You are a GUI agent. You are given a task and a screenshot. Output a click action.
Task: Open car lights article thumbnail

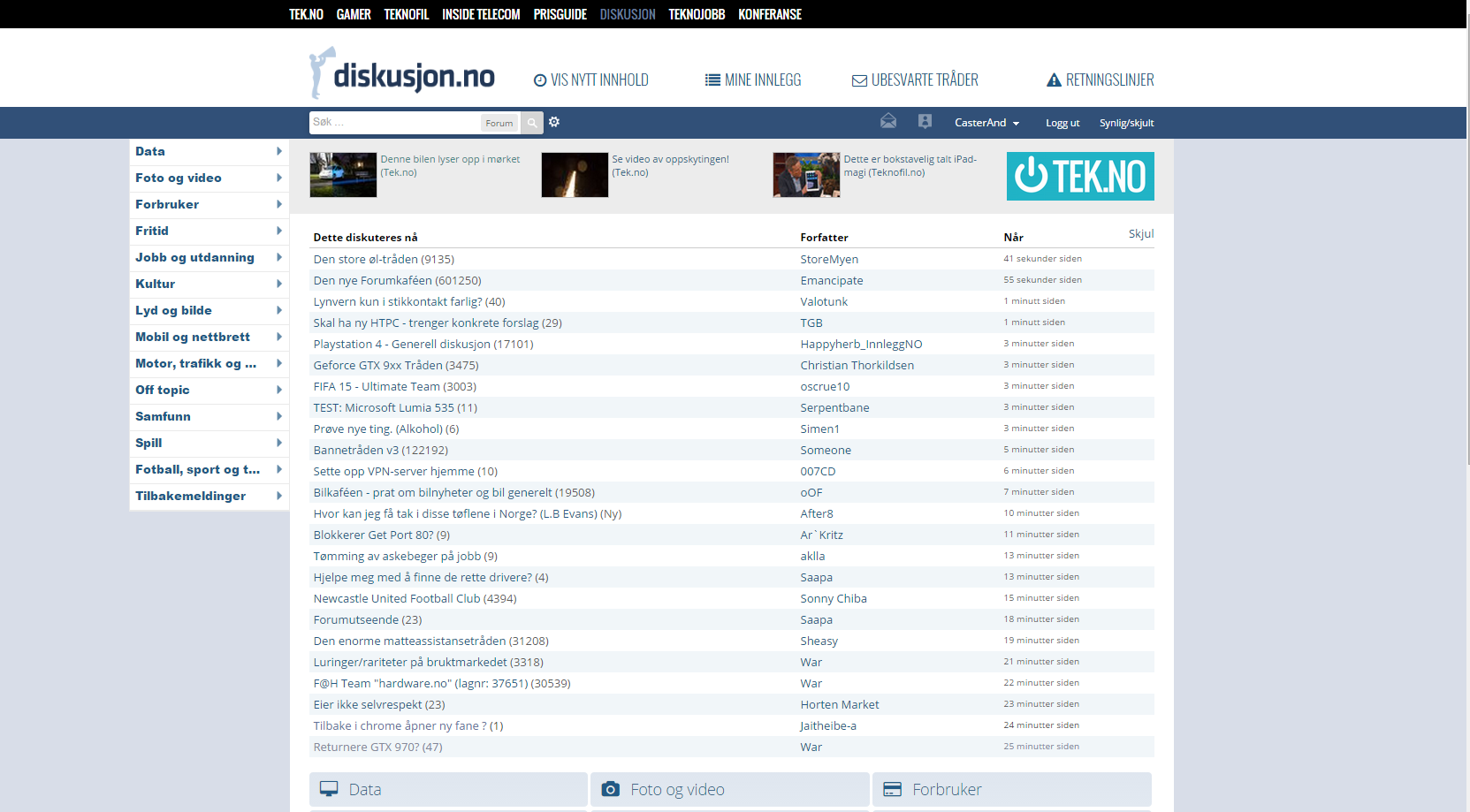click(x=343, y=174)
